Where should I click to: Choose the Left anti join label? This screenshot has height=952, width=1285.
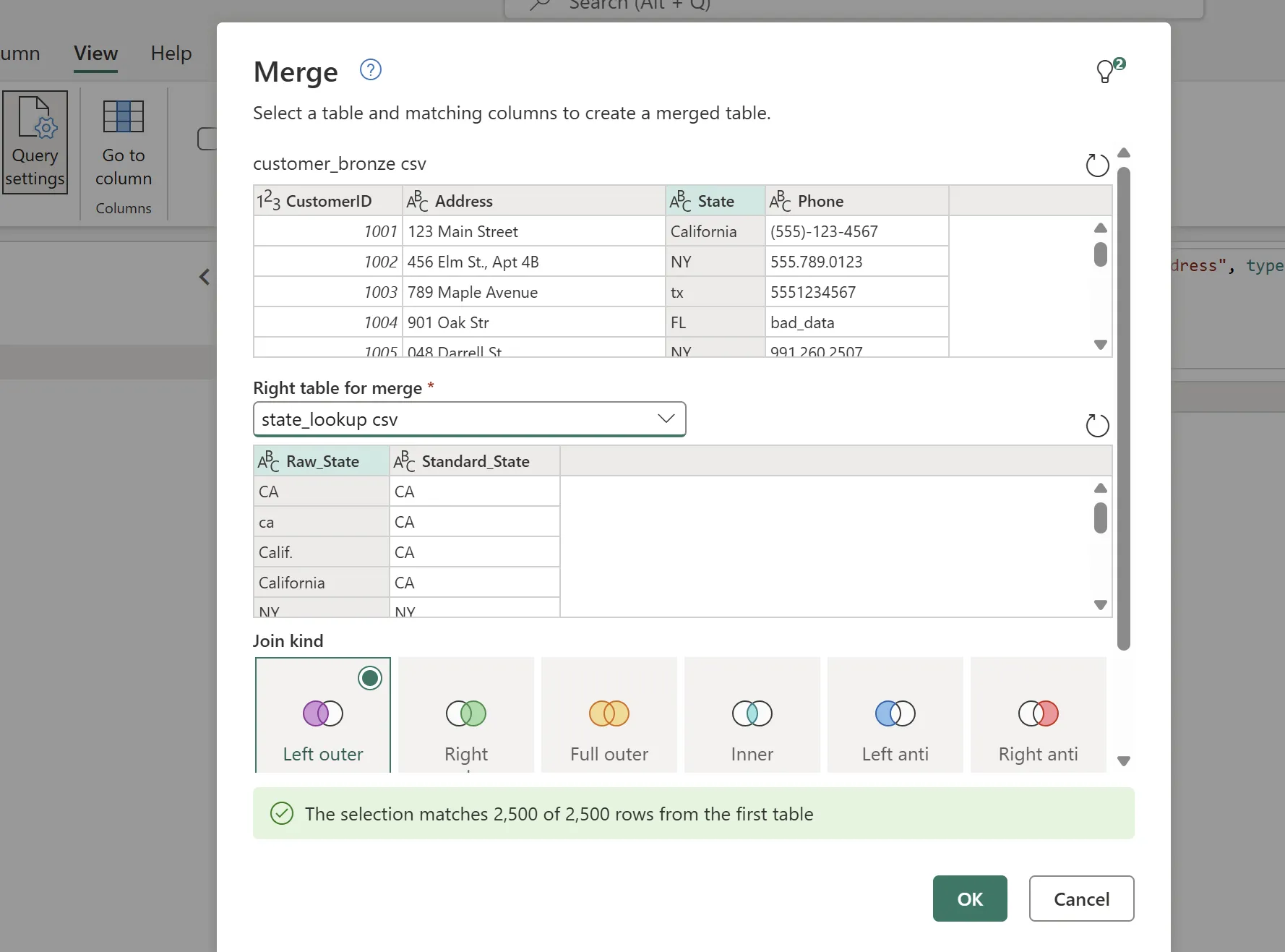(895, 754)
